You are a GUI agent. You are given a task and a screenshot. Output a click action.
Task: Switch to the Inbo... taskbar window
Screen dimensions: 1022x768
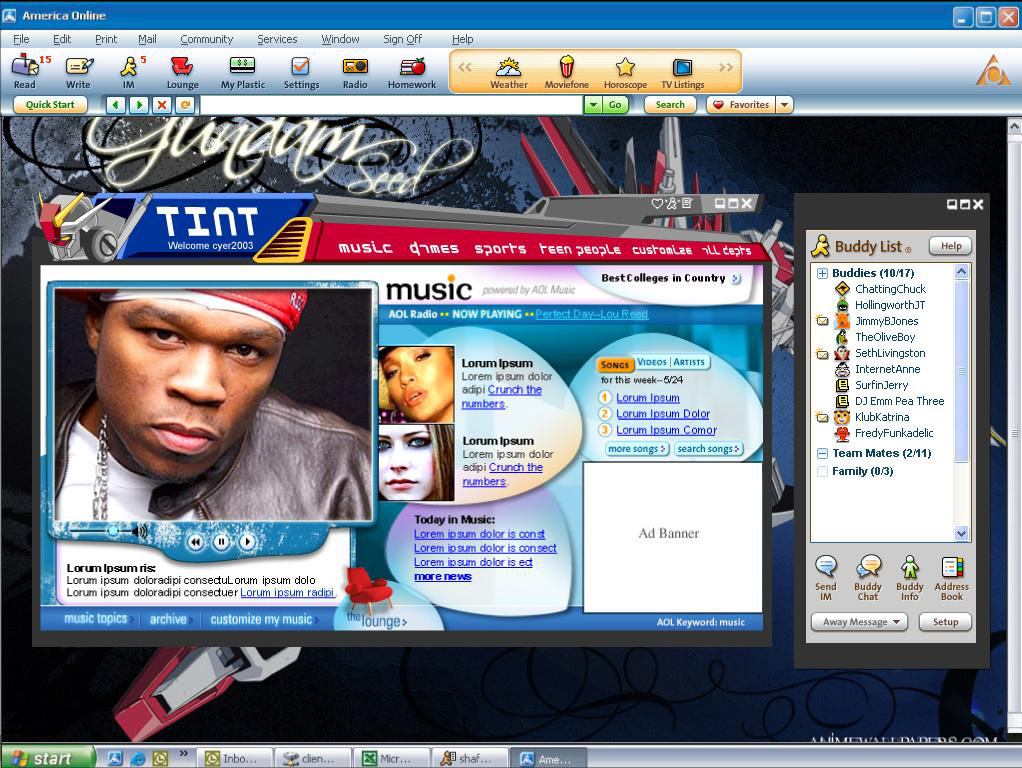233,758
